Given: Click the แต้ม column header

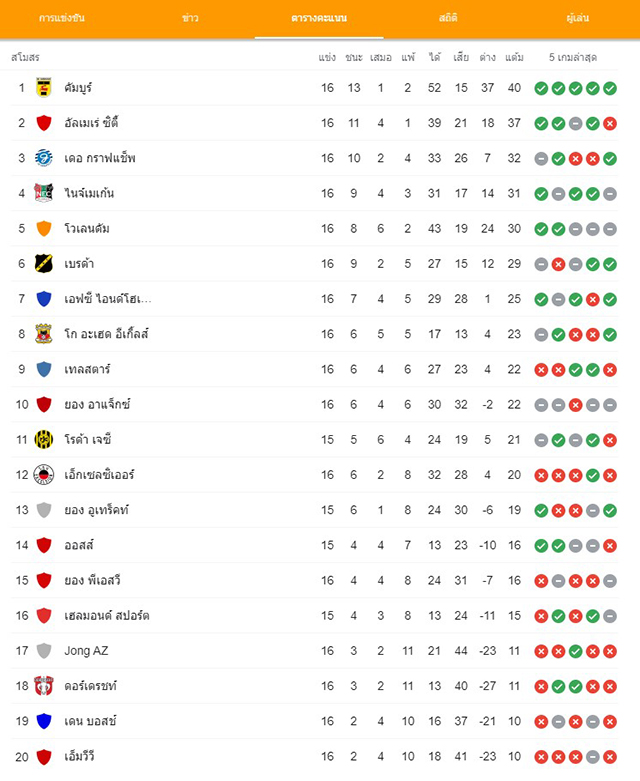Looking at the screenshot, I should tap(514, 58).
